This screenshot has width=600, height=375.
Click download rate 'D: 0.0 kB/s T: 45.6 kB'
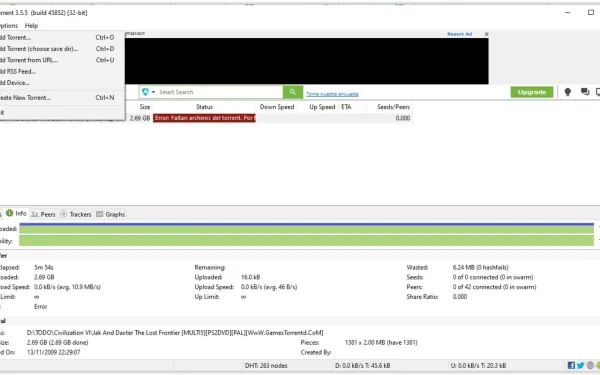362,365
